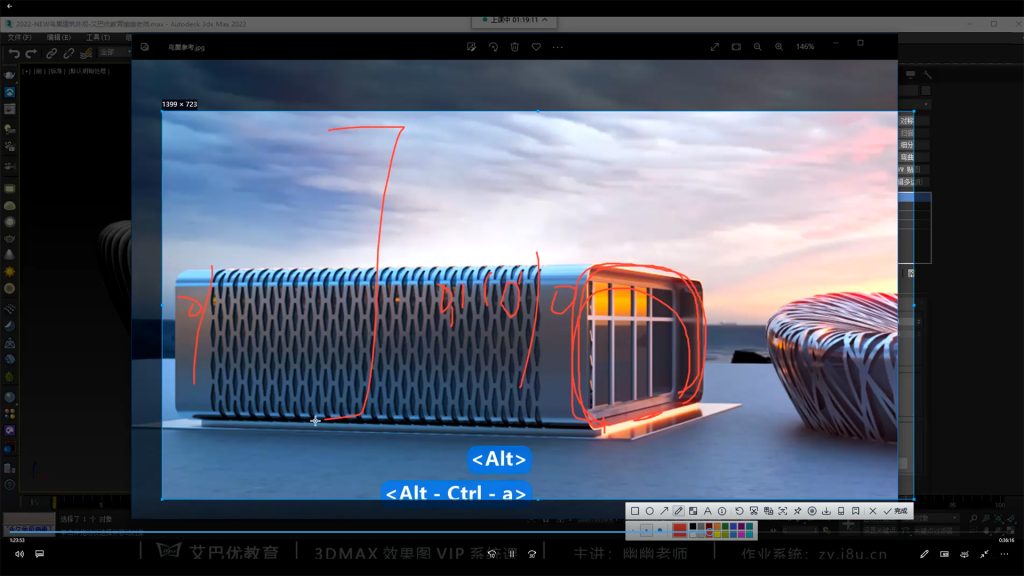Select the medium brush size dot
Image resolution: width=1024 pixels, height=576 pixels.
646,529
